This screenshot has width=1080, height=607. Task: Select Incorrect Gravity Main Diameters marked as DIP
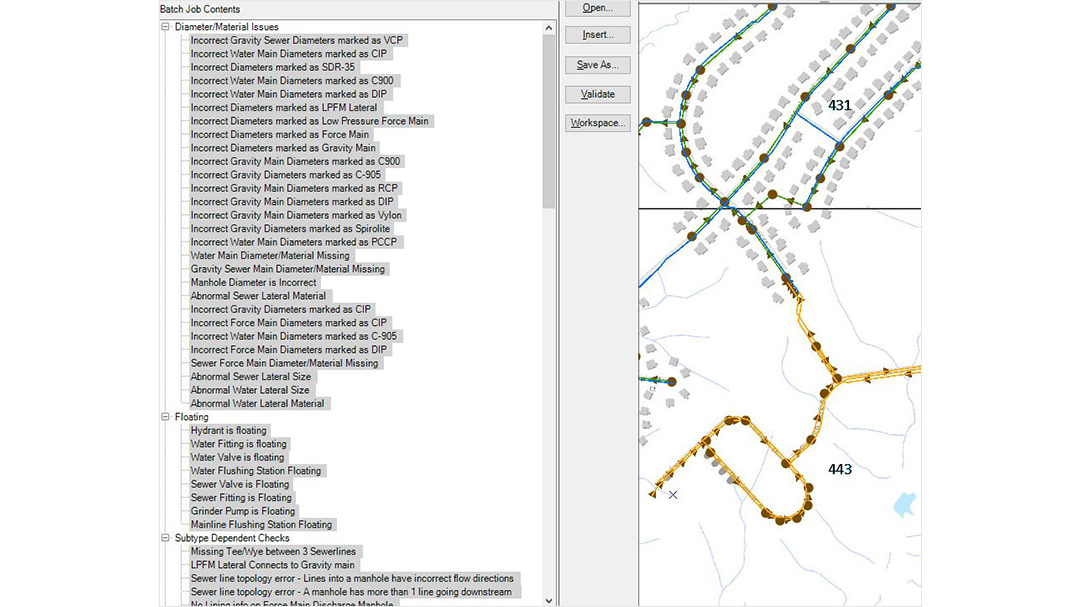pyautogui.click(x=292, y=202)
